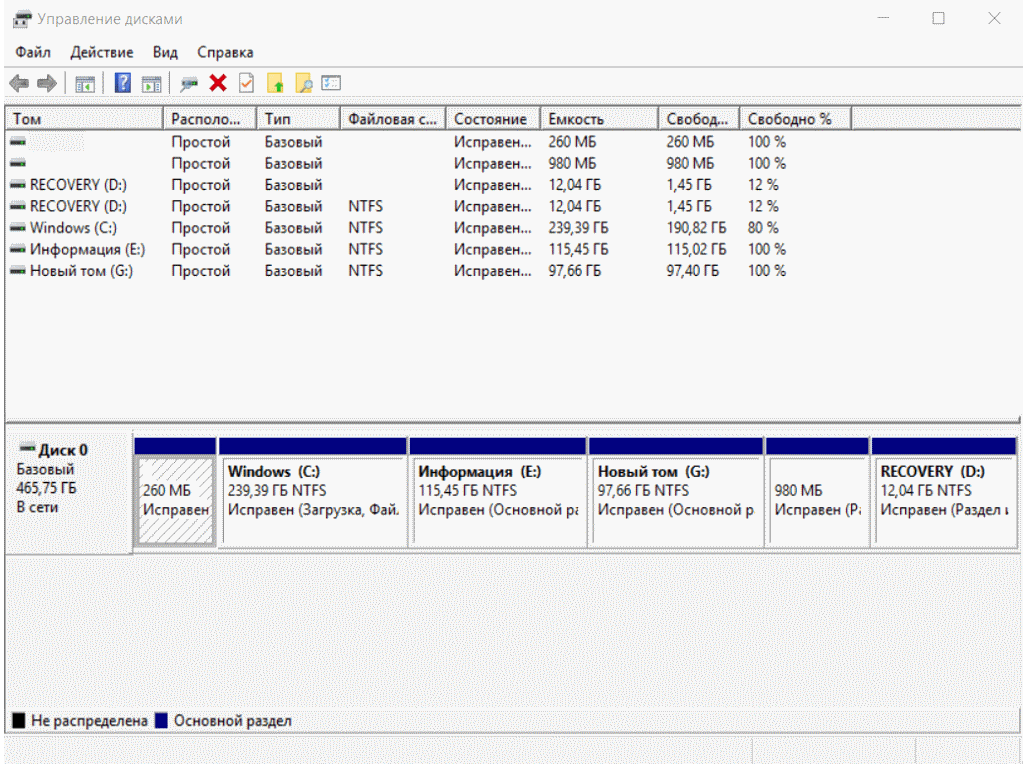Click the Properties checkmark page icon
Viewport: 1024px width, 768px height.
[x=246, y=83]
